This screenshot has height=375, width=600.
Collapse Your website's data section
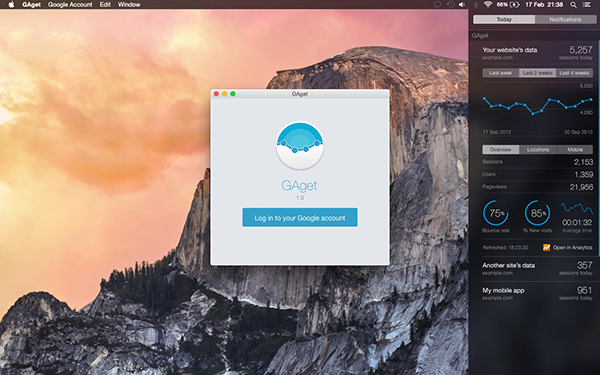pyautogui.click(x=537, y=53)
